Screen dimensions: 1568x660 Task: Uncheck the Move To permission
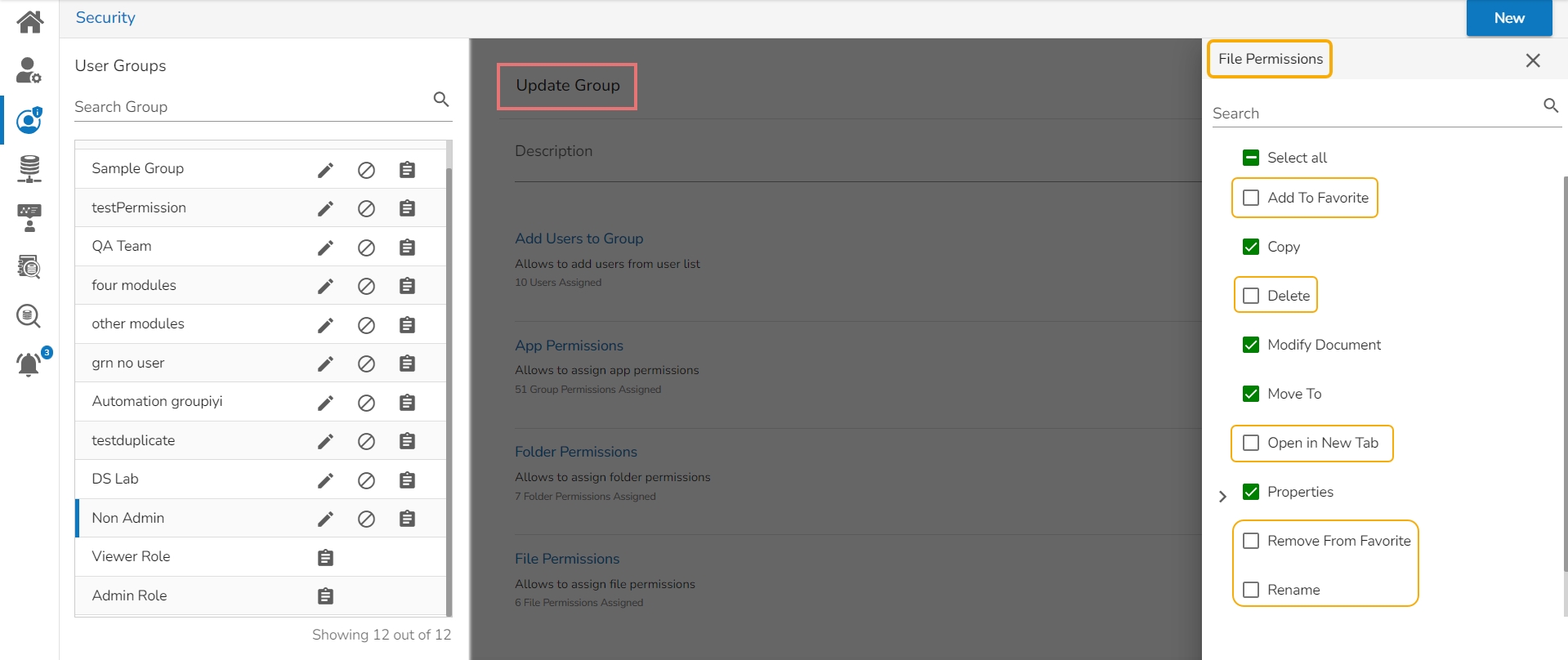point(1251,394)
